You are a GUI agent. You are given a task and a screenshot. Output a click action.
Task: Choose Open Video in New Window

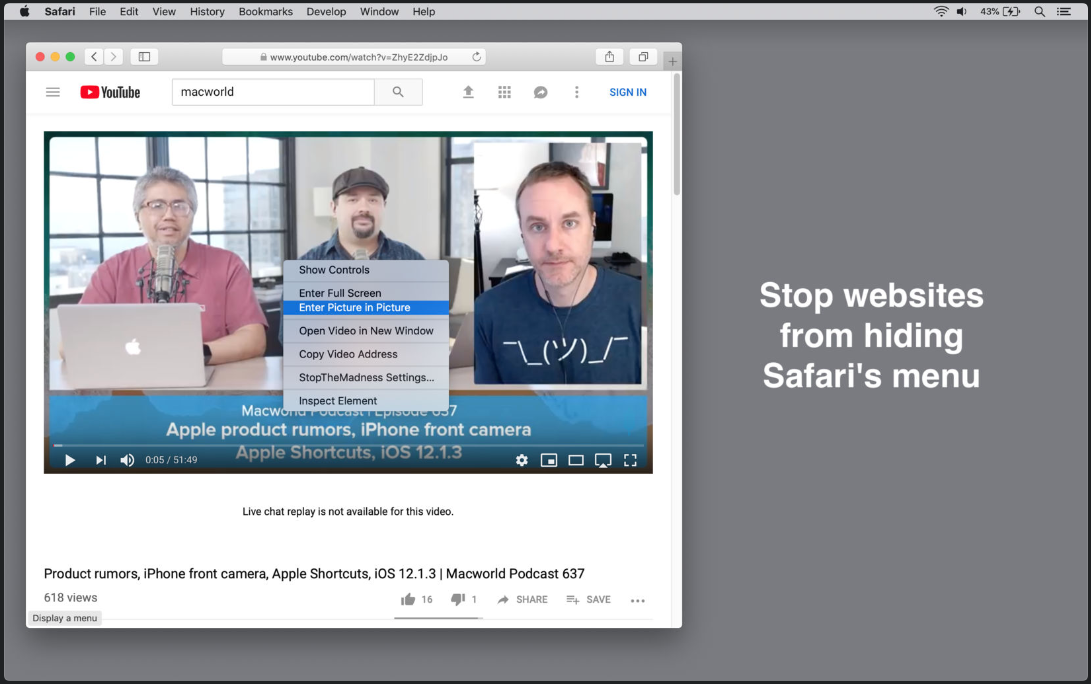click(x=366, y=331)
